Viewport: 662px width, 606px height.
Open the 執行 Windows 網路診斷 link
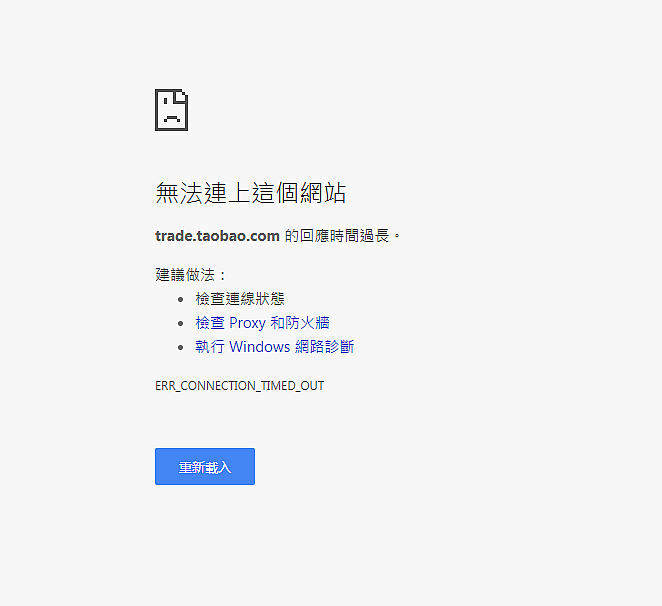coord(274,347)
